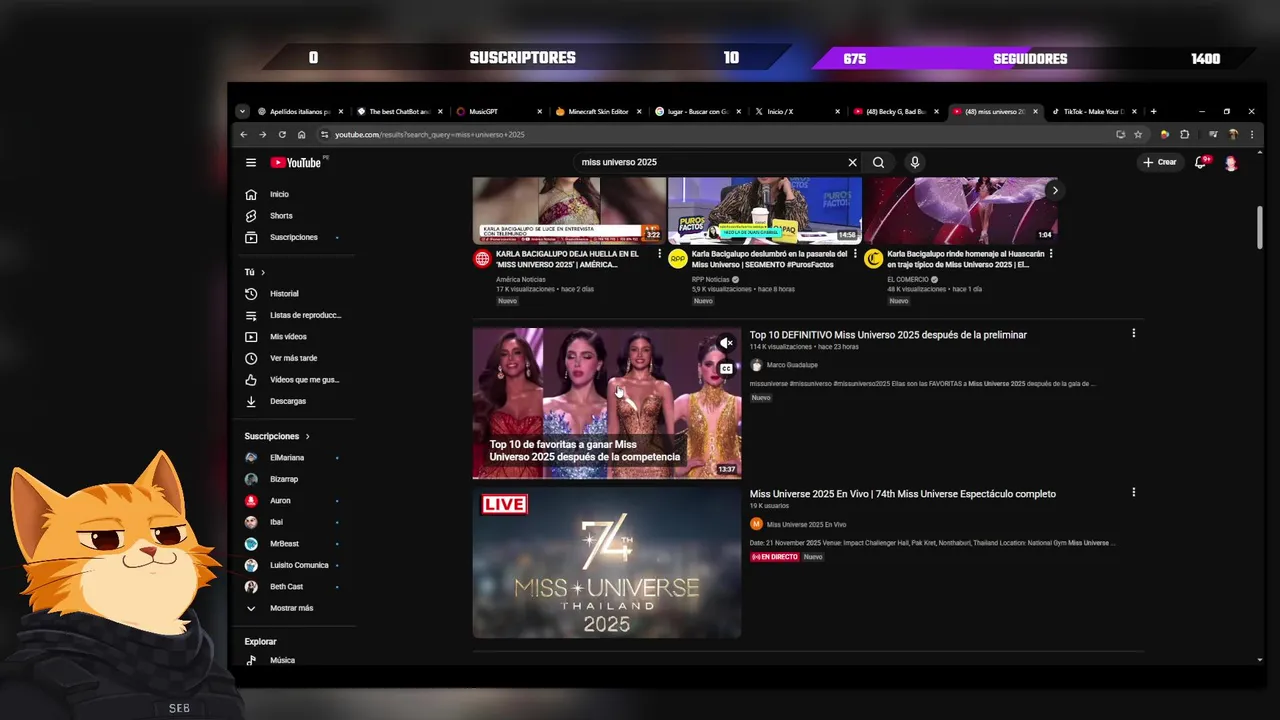This screenshot has height=720, width=1280.
Task: Click the YouTube logo
Action: pyautogui.click(x=297, y=162)
